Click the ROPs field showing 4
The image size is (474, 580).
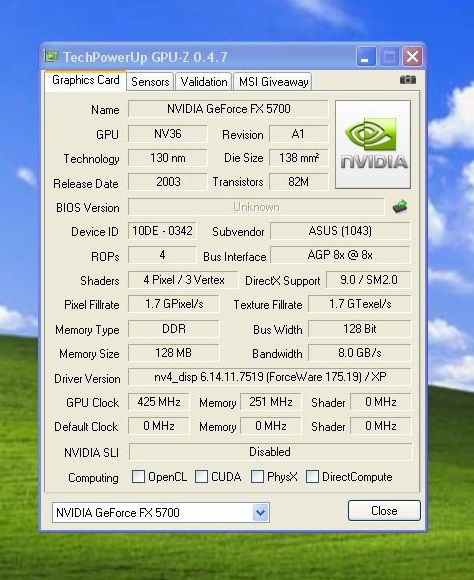162,255
